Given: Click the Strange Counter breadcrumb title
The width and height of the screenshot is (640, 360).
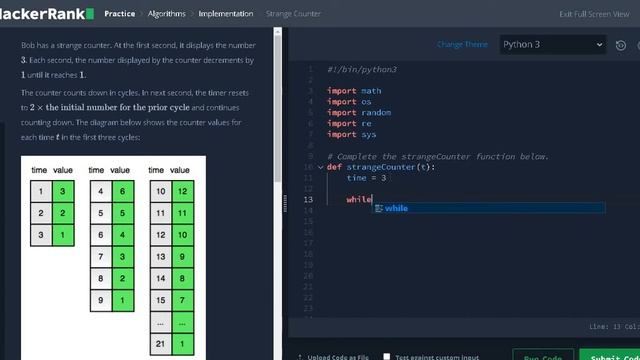Looking at the screenshot, I should click(293, 14).
